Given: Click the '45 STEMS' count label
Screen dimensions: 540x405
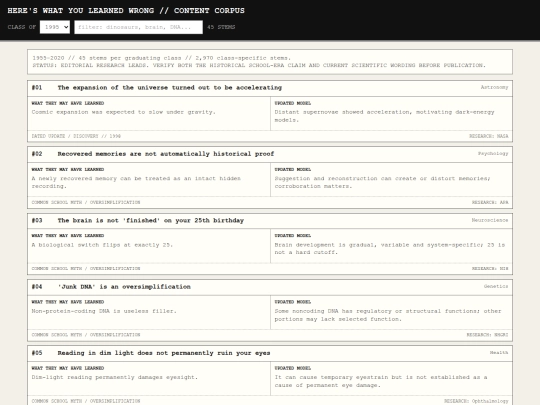Looking at the screenshot, I should pos(221,27).
